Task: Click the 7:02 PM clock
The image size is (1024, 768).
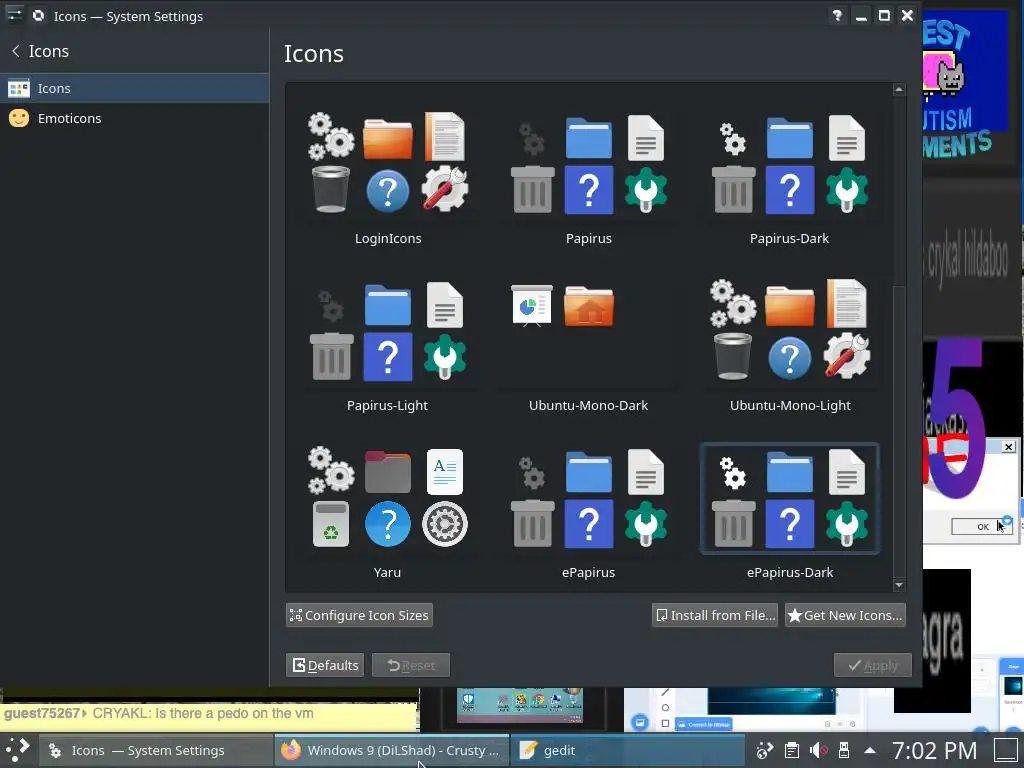Action: click(x=935, y=750)
